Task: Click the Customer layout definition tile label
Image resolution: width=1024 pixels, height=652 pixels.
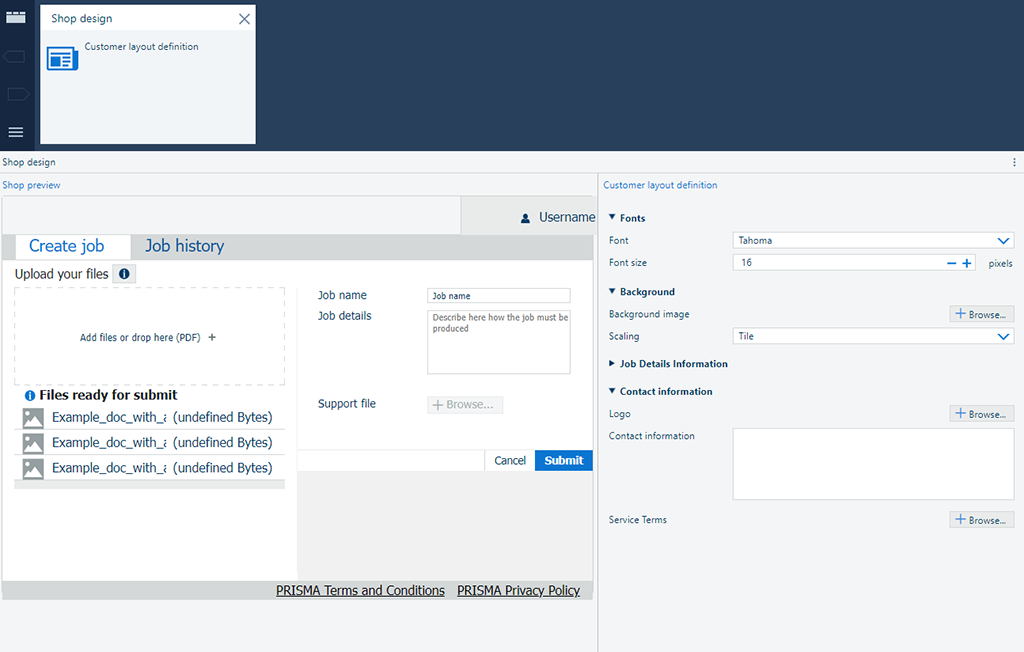Action: [x=141, y=46]
